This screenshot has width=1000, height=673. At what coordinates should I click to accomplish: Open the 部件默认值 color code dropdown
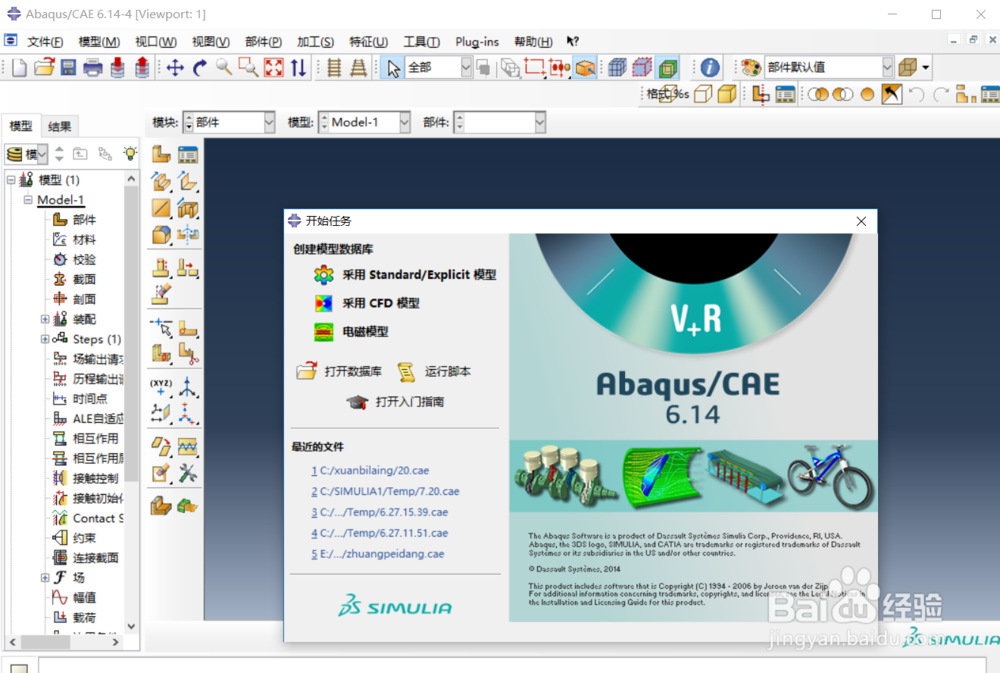[x=887, y=67]
